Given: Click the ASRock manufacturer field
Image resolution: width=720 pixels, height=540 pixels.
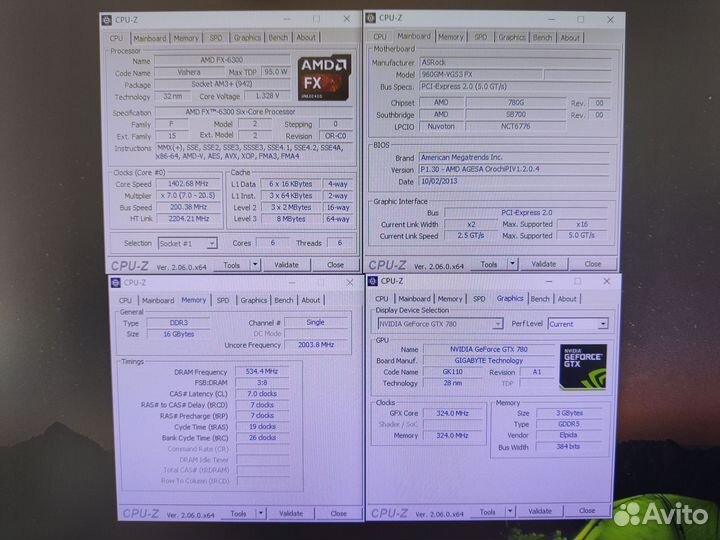Looking at the screenshot, I should 515,62.
